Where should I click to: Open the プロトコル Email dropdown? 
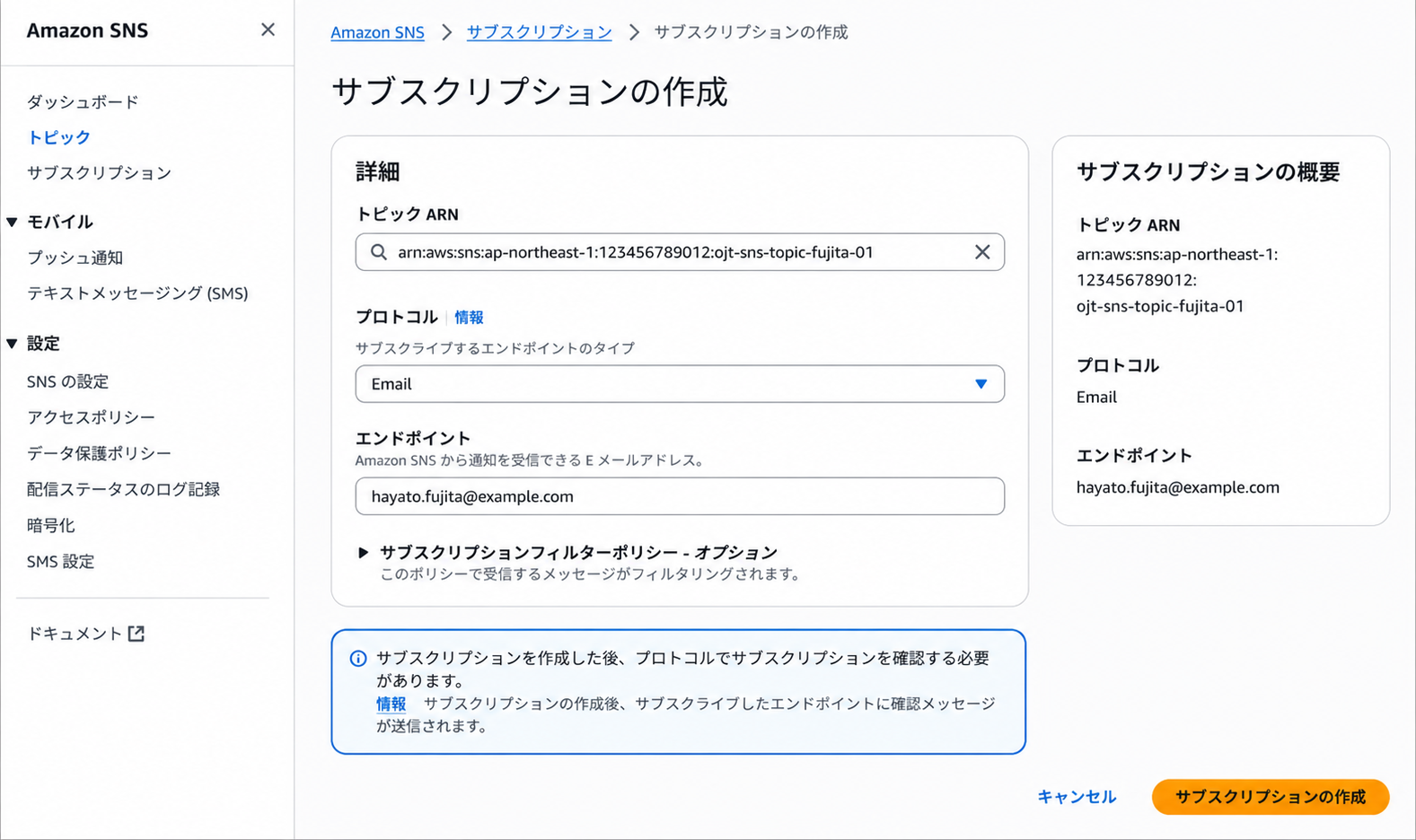coord(680,384)
